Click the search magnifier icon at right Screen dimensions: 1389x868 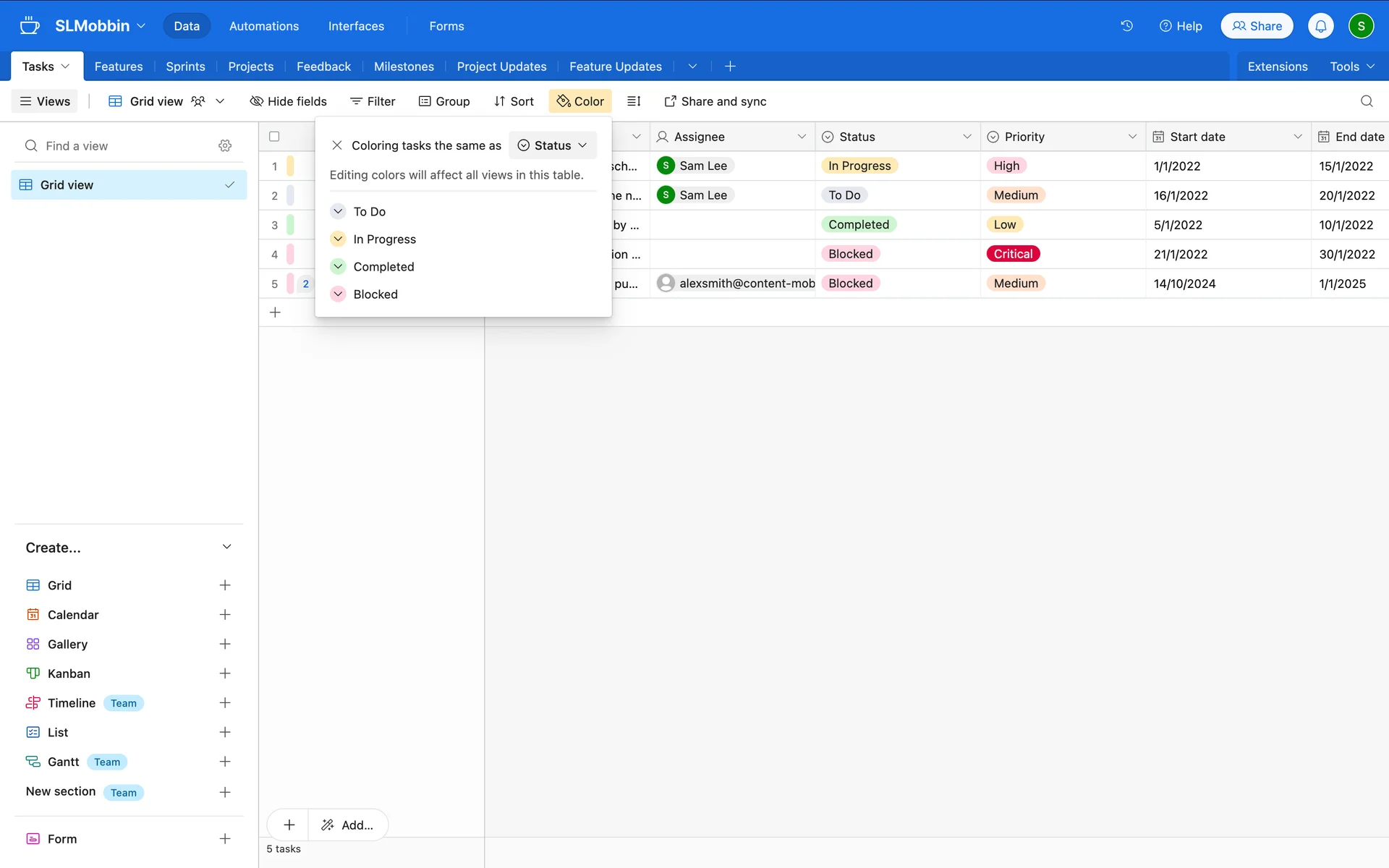point(1367,101)
